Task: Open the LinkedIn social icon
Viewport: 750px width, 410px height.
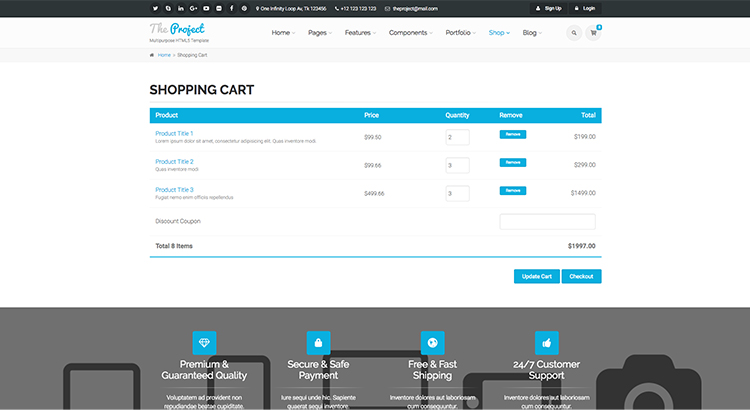Action: click(x=180, y=8)
